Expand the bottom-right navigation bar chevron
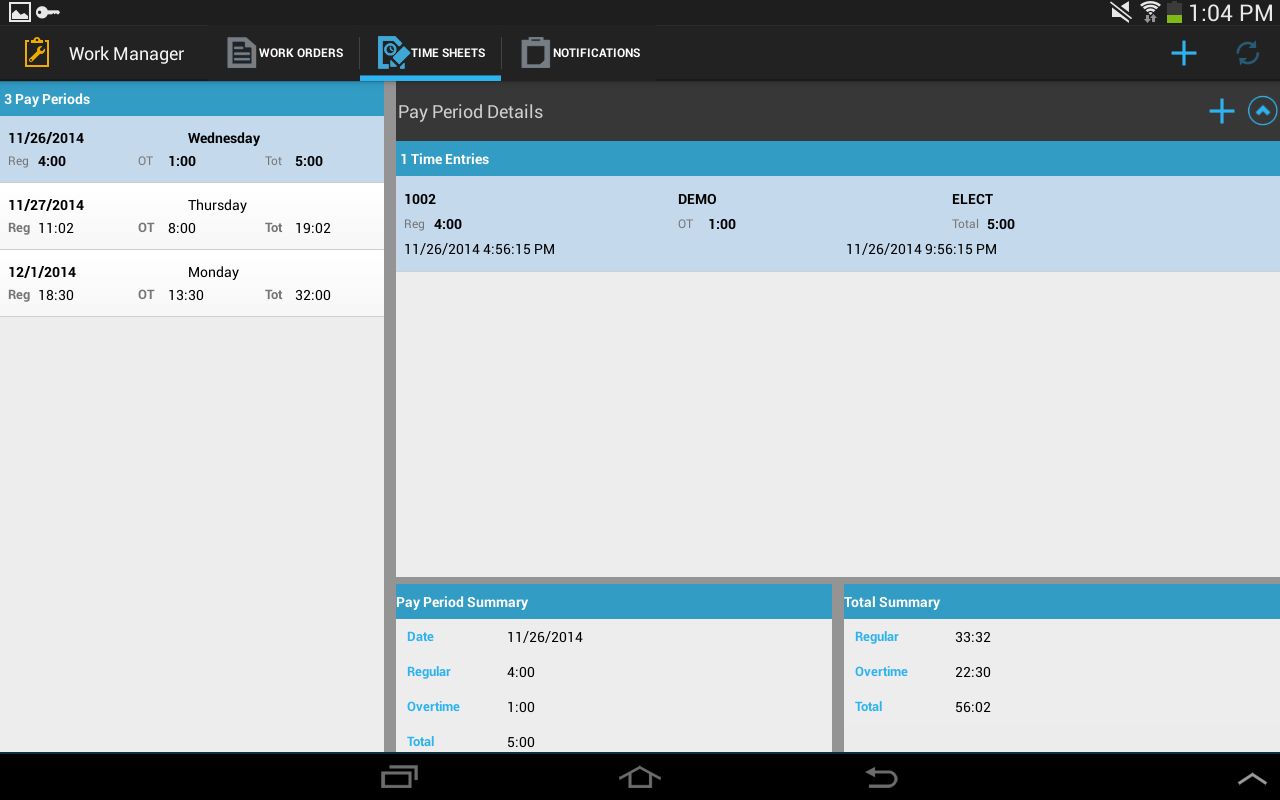 tap(1252, 778)
